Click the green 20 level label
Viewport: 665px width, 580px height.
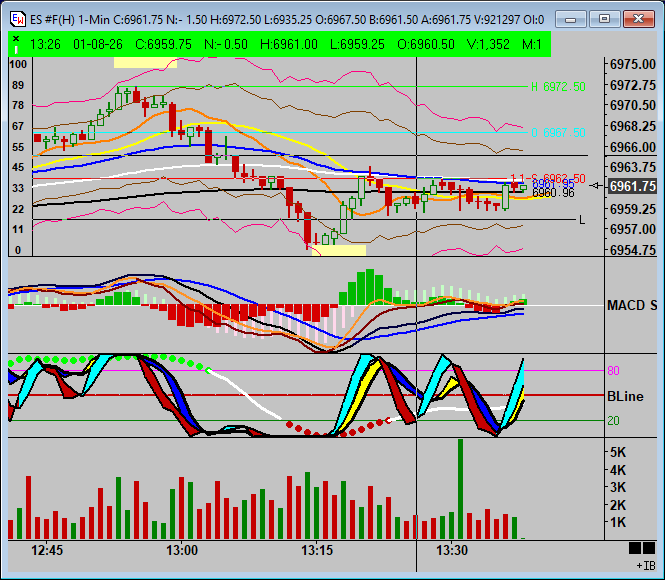(612, 421)
